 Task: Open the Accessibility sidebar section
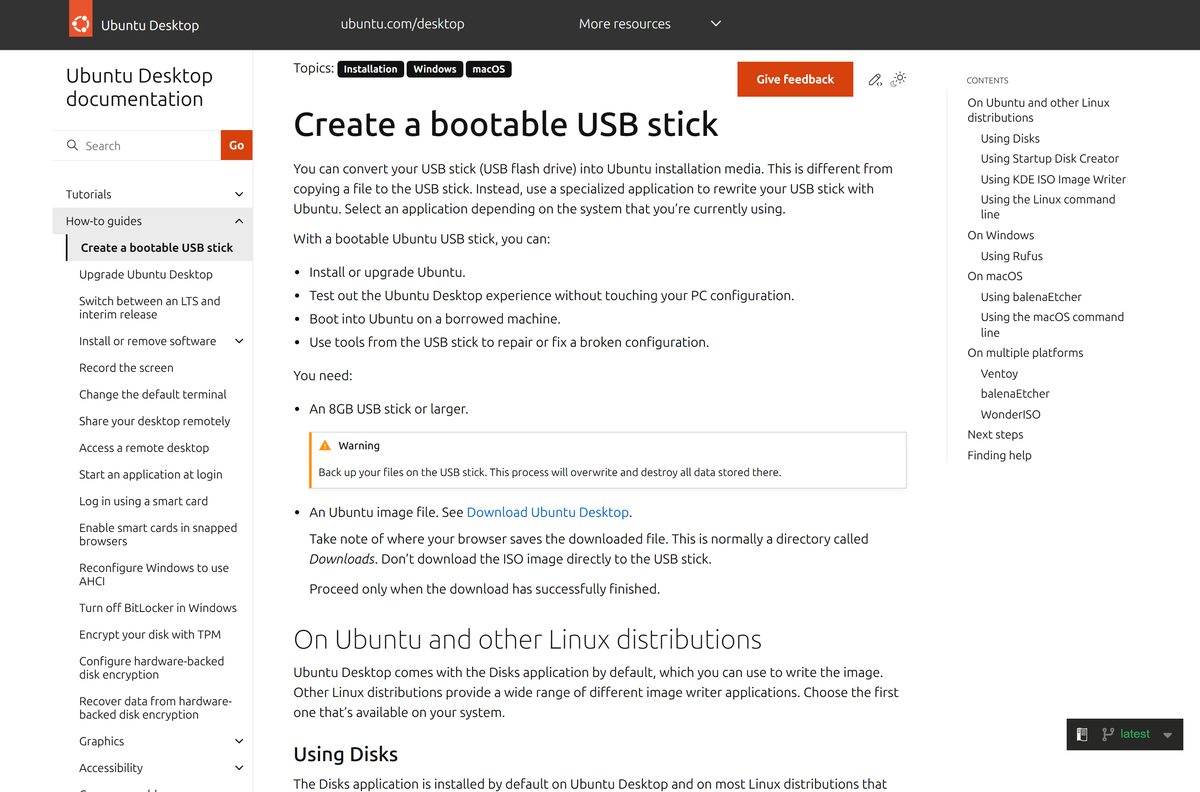[111, 768]
